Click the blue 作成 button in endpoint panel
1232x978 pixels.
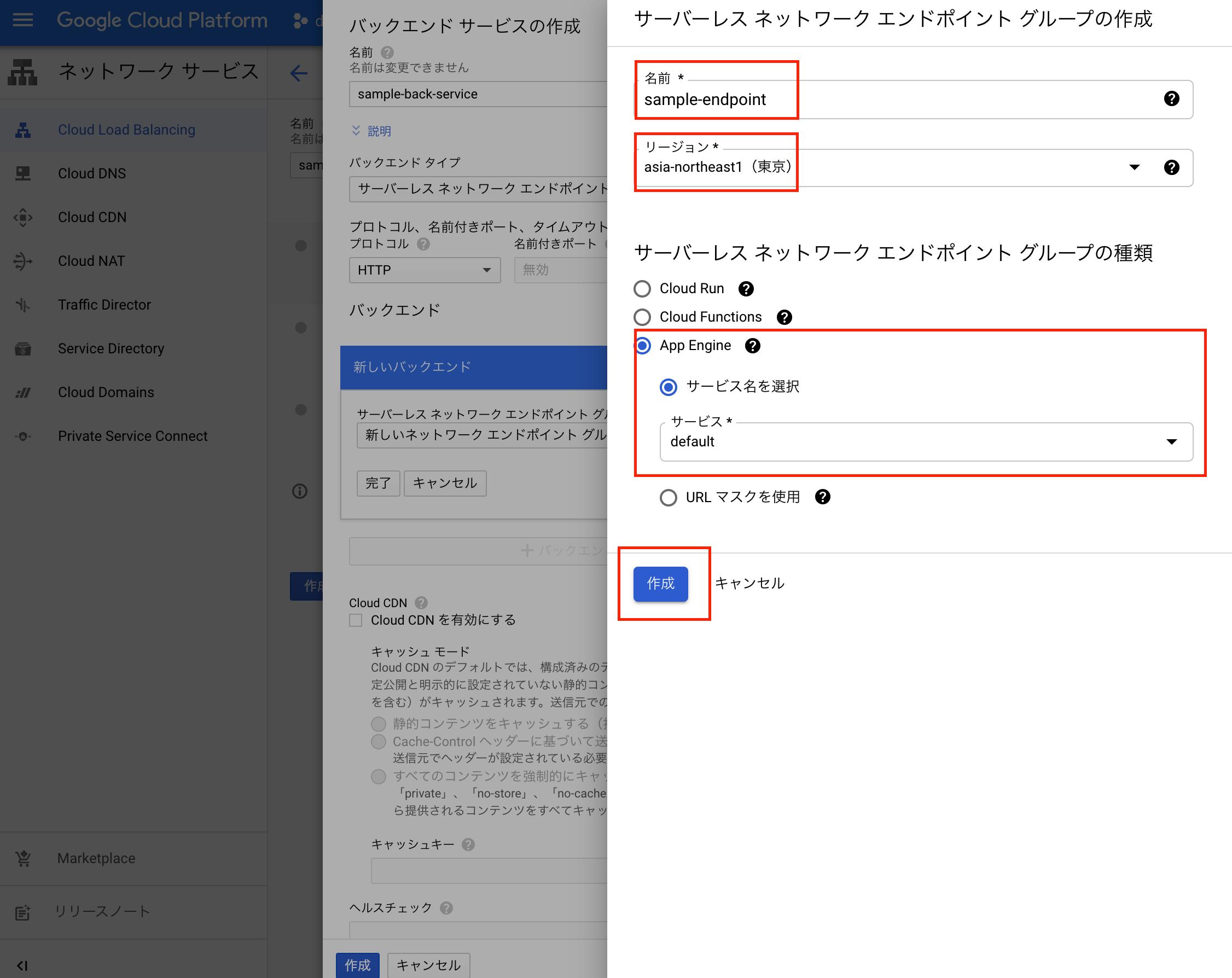point(660,584)
